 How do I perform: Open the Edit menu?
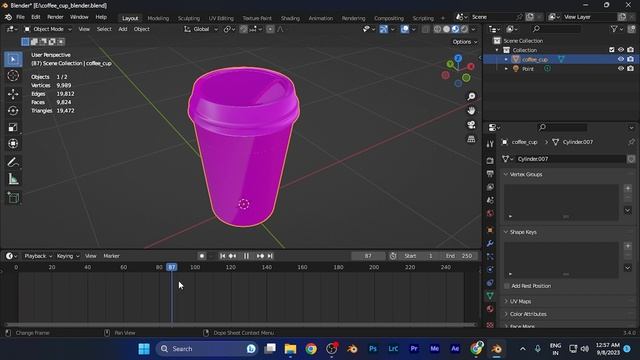click(x=36, y=17)
